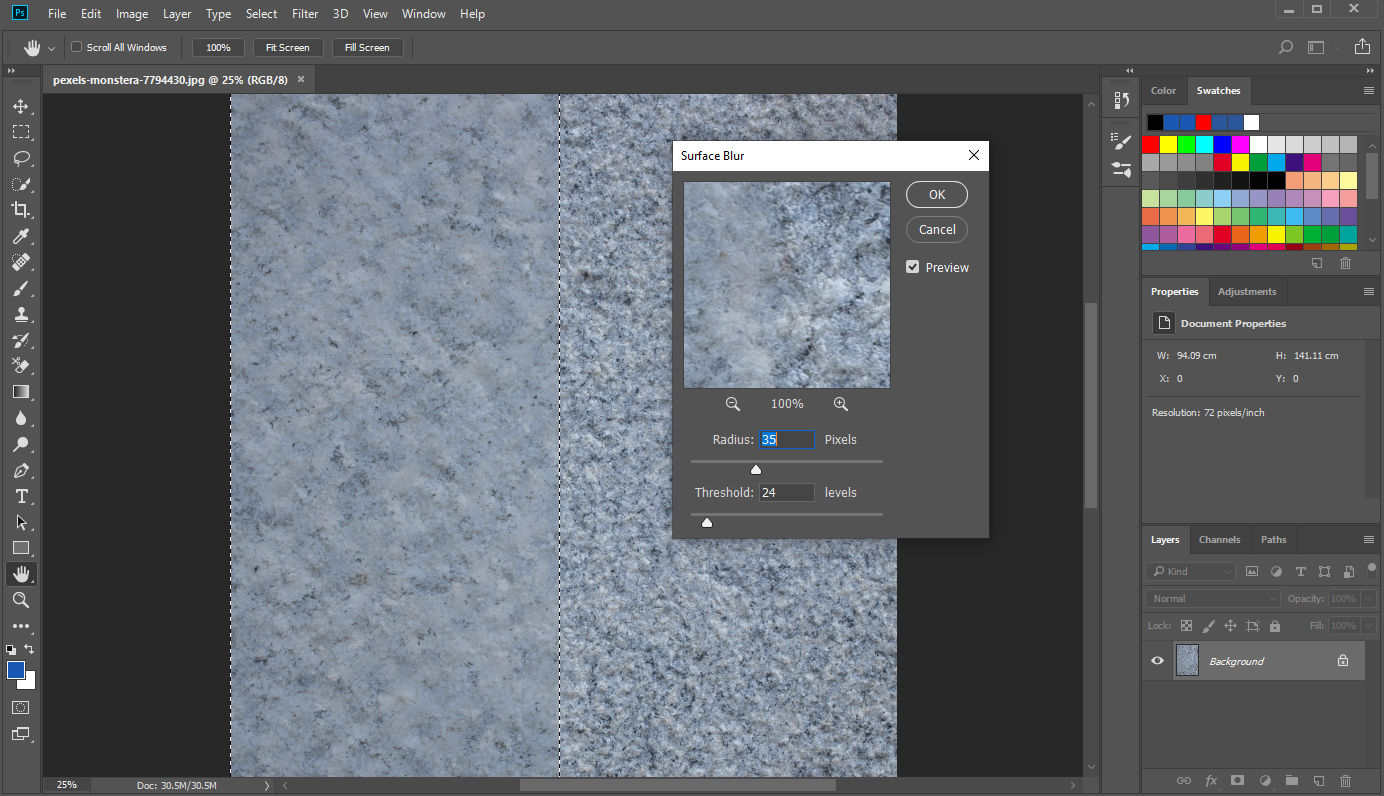This screenshot has height=796, width=1384.
Task: Select the Horizontal Type tool
Action: (21, 495)
